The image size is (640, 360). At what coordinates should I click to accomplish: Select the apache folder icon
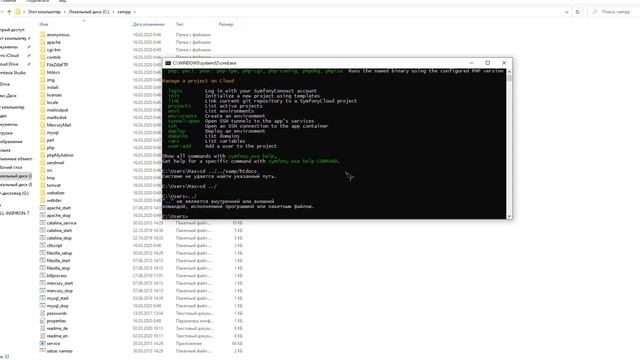click(x=42, y=42)
